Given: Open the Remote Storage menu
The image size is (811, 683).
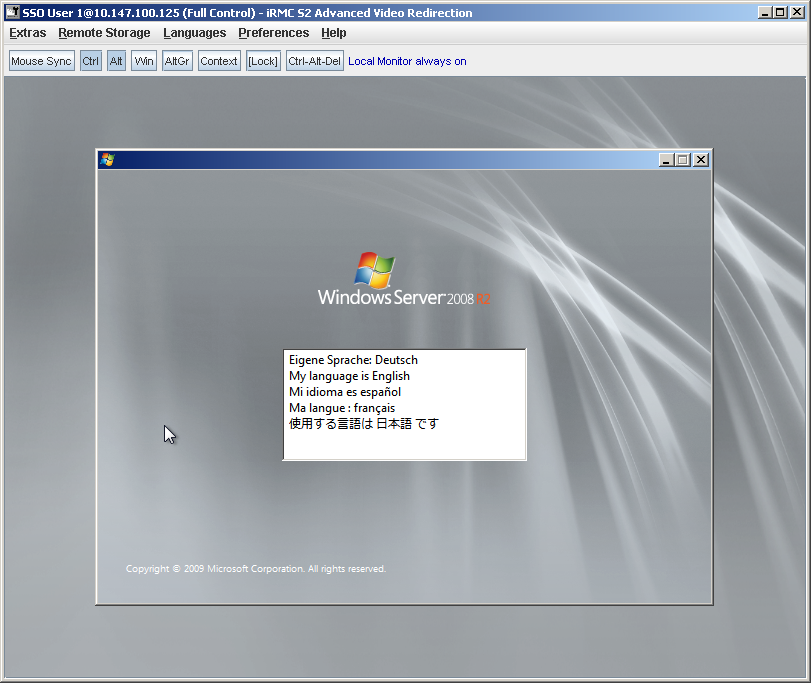Looking at the screenshot, I should pyautogui.click(x=104, y=33).
